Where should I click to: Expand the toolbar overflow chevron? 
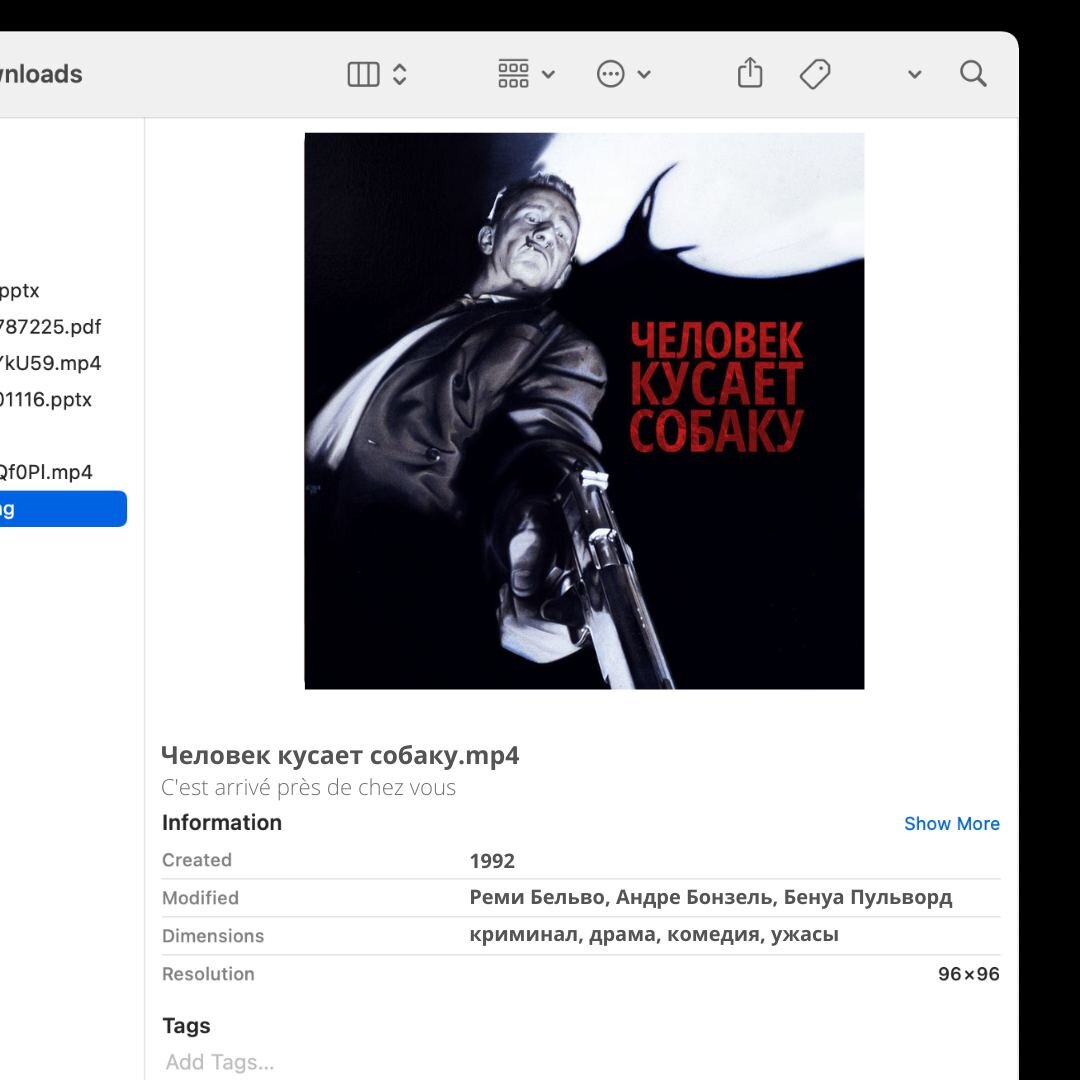[914, 74]
